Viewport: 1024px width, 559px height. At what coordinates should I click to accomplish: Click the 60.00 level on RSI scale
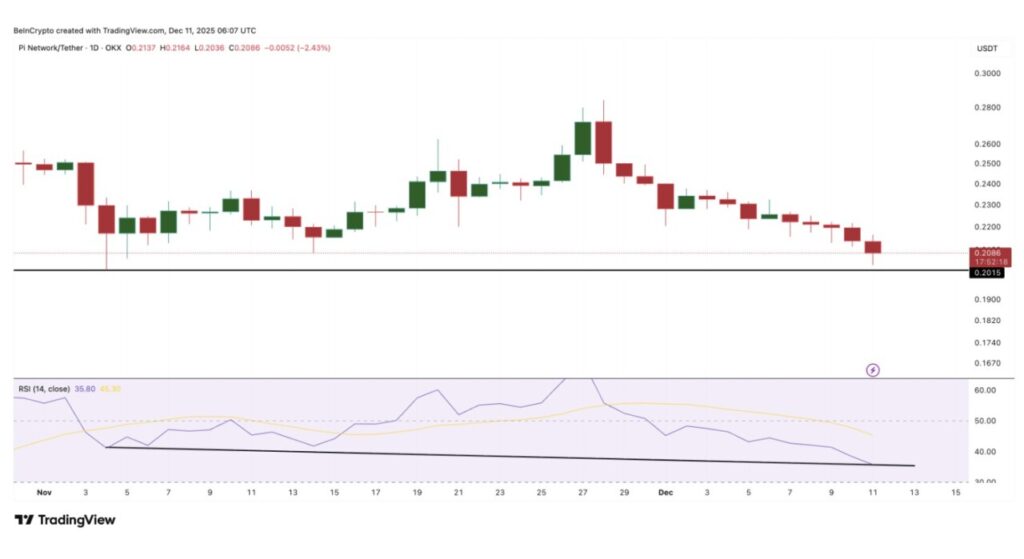[987, 390]
